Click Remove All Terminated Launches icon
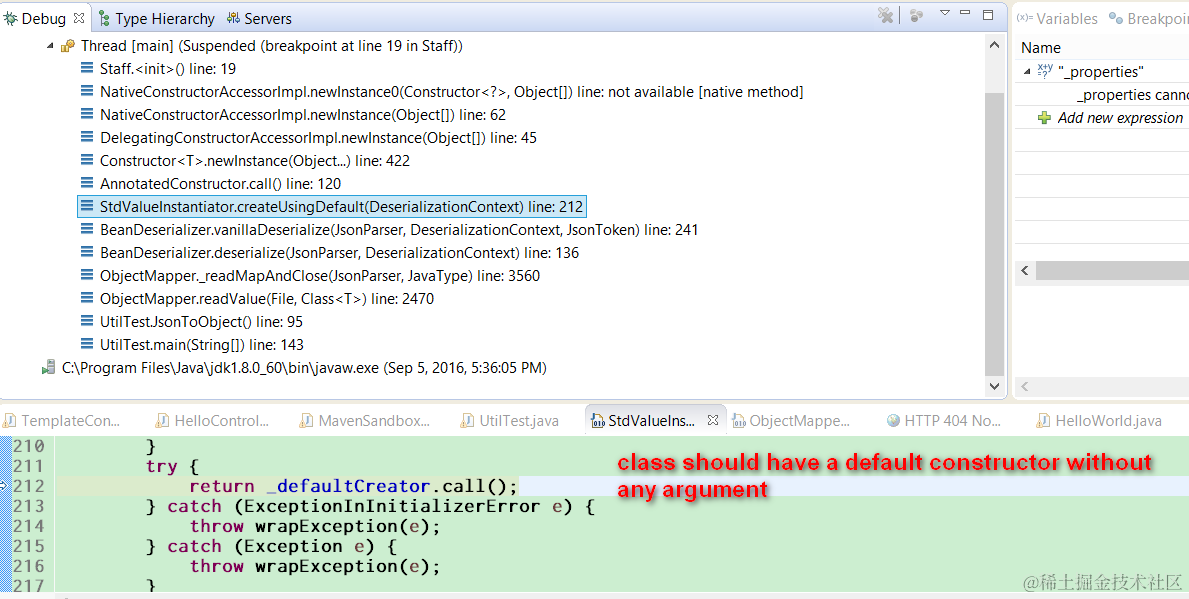This screenshot has width=1189, height=599. click(x=884, y=15)
